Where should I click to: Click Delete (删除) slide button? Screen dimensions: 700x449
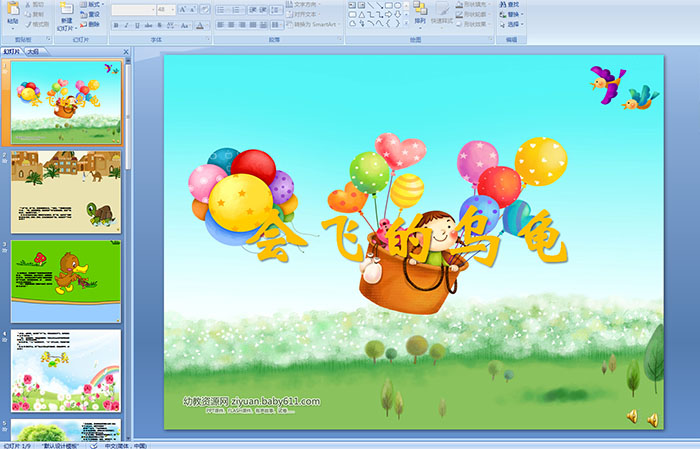click(x=90, y=24)
